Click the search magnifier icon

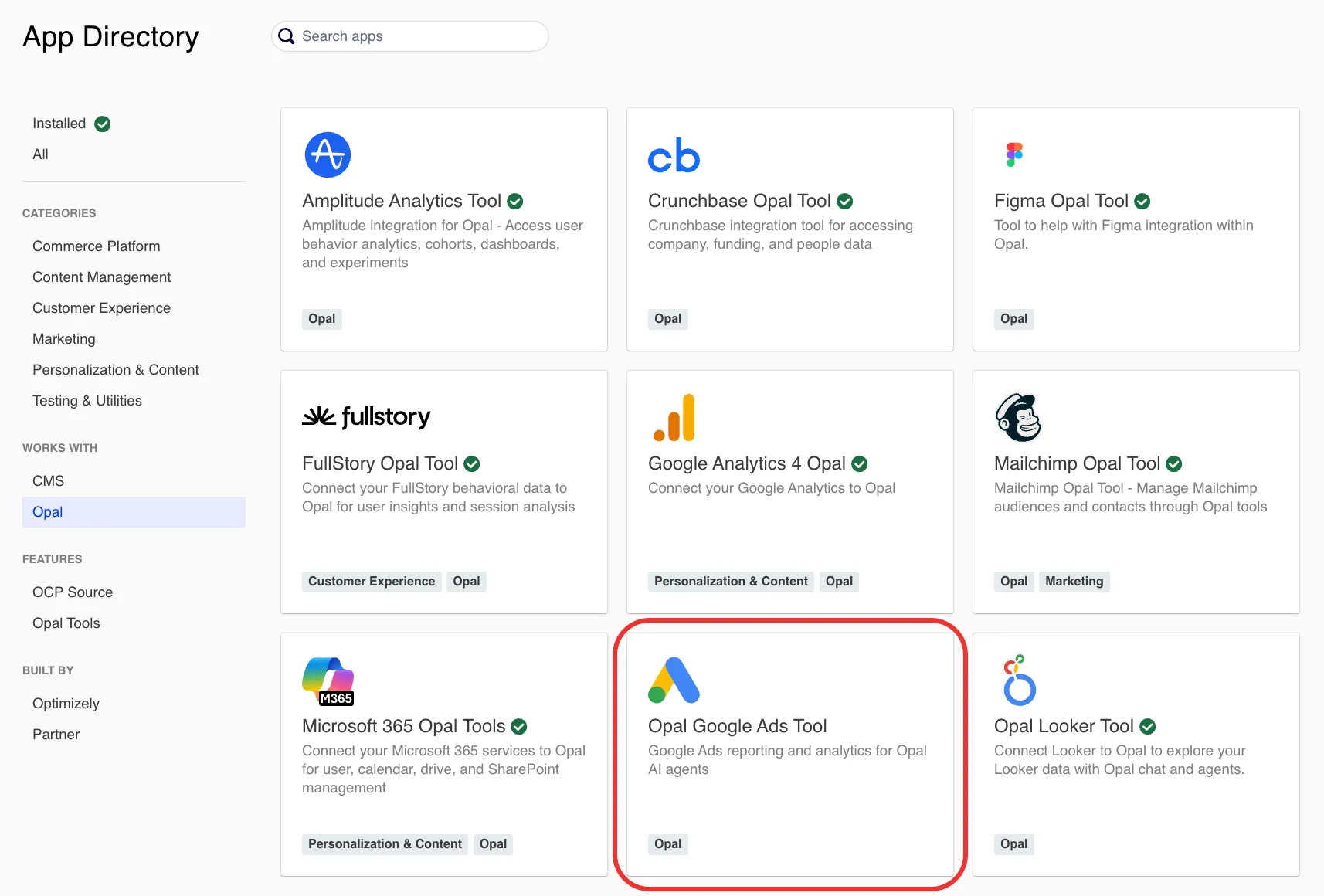coord(287,36)
